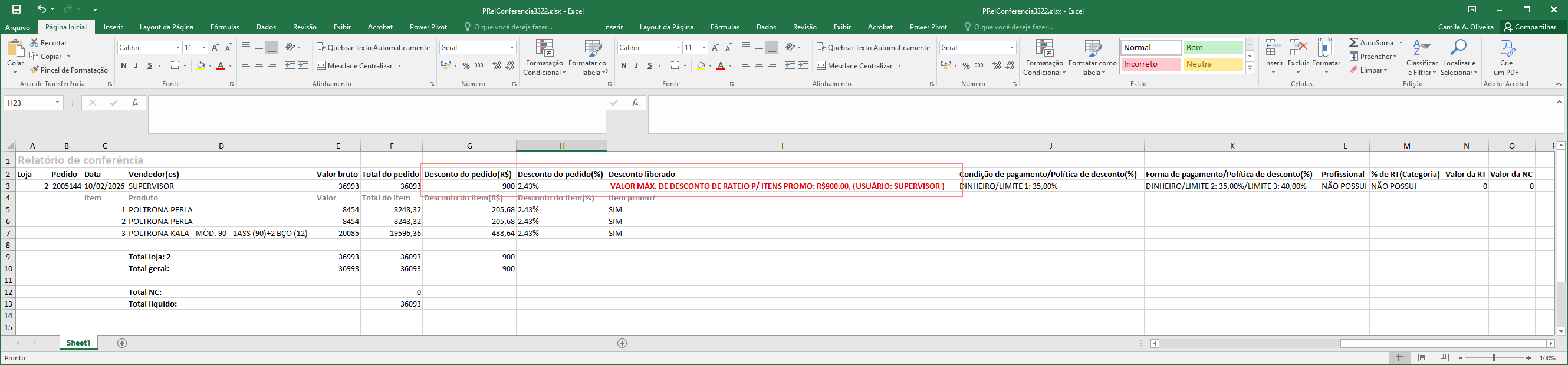
Task: Switch to Page Layout view in status bar
Action: 1422,358
